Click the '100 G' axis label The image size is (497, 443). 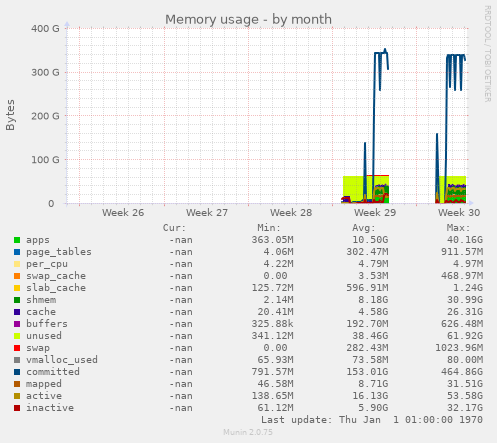tap(45, 160)
